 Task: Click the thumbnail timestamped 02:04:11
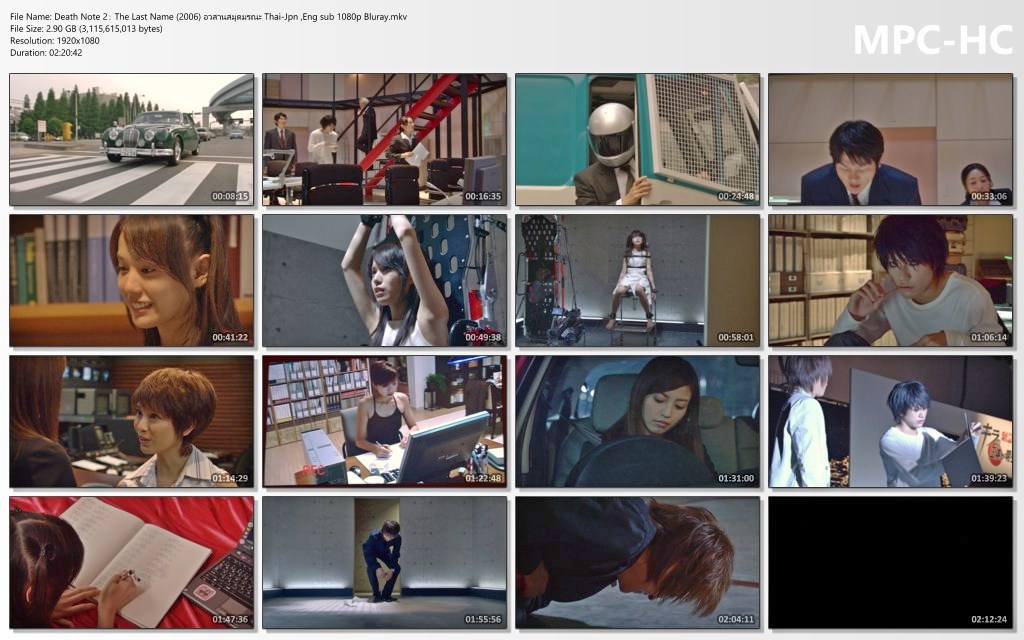click(x=637, y=562)
